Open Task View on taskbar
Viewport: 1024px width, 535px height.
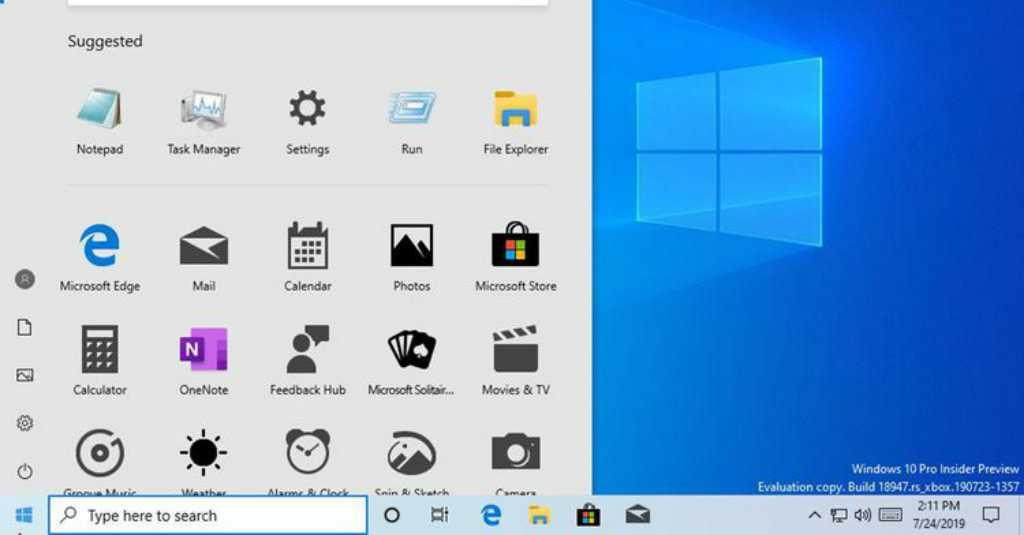pyautogui.click(x=440, y=515)
